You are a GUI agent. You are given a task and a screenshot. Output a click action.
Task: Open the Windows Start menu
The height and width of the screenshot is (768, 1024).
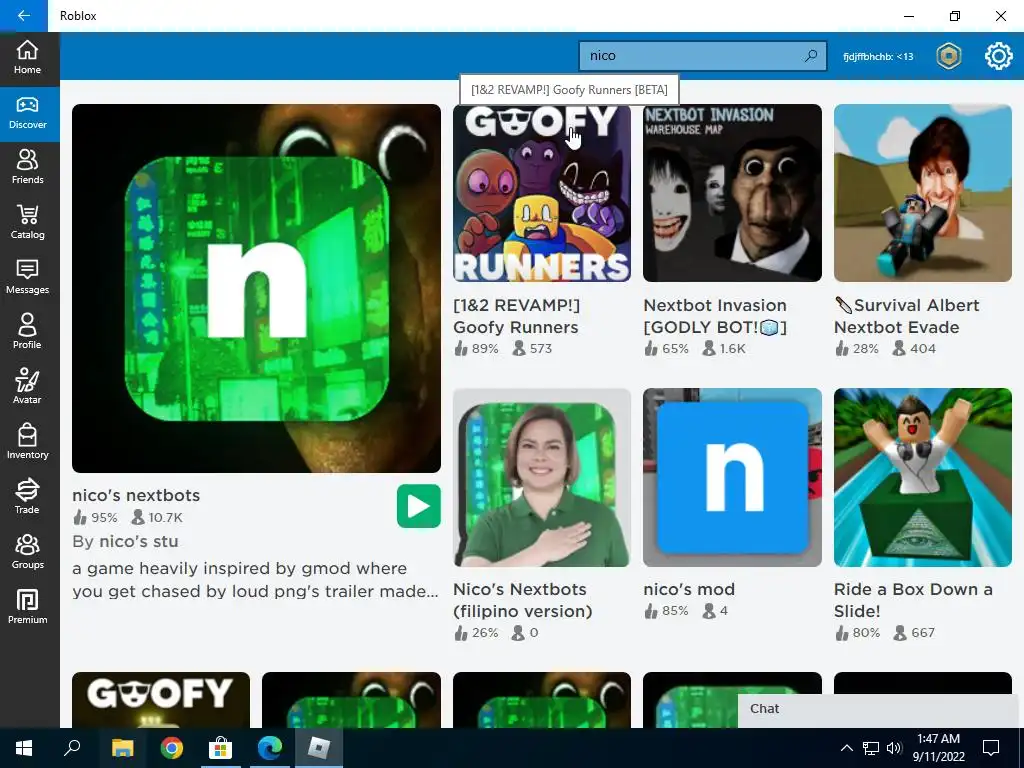click(x=24, y=748)
